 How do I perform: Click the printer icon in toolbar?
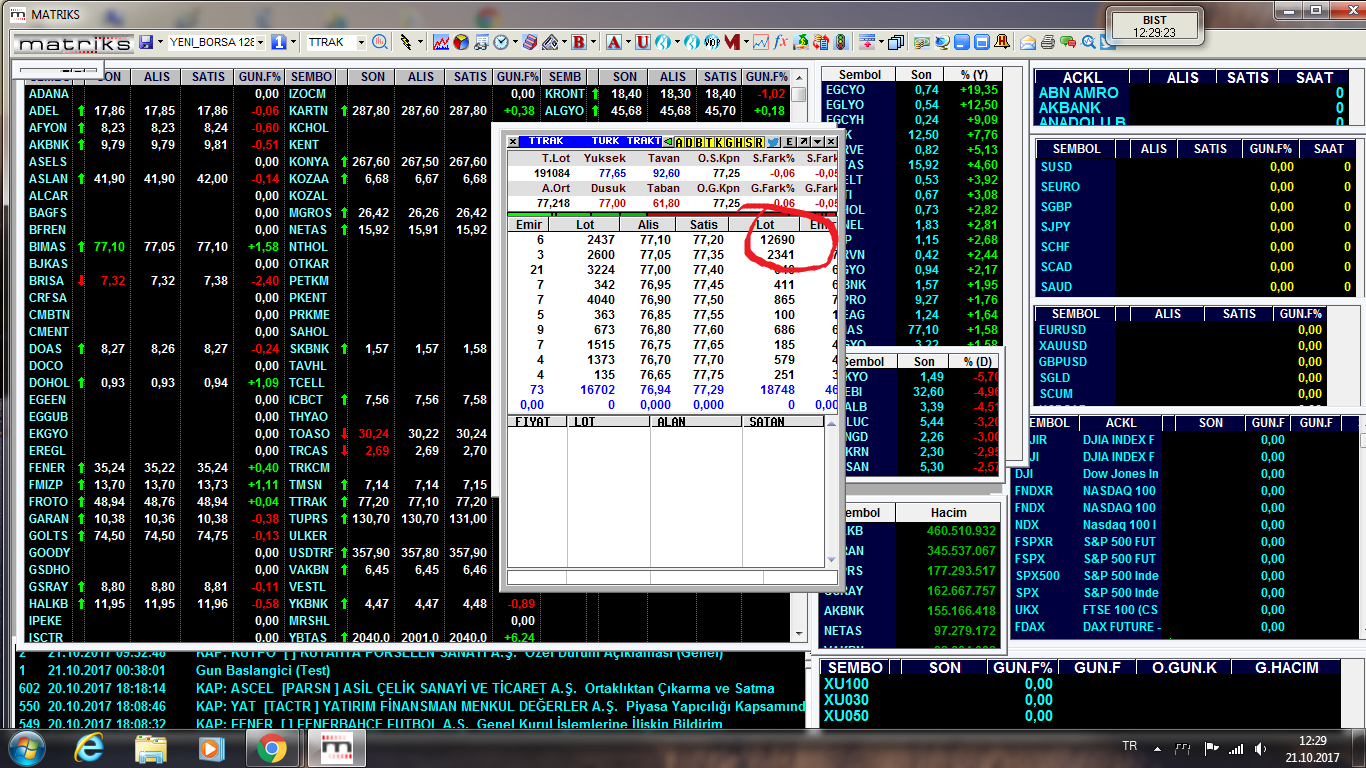1047,42
